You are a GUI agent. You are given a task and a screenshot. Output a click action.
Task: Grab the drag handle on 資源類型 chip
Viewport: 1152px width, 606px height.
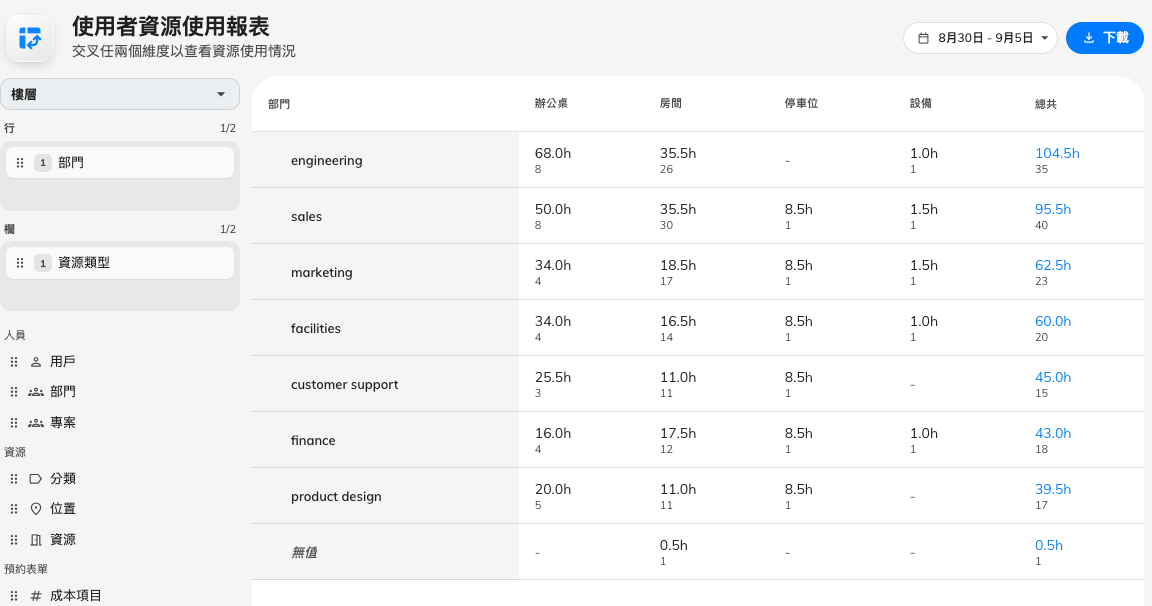20,263
